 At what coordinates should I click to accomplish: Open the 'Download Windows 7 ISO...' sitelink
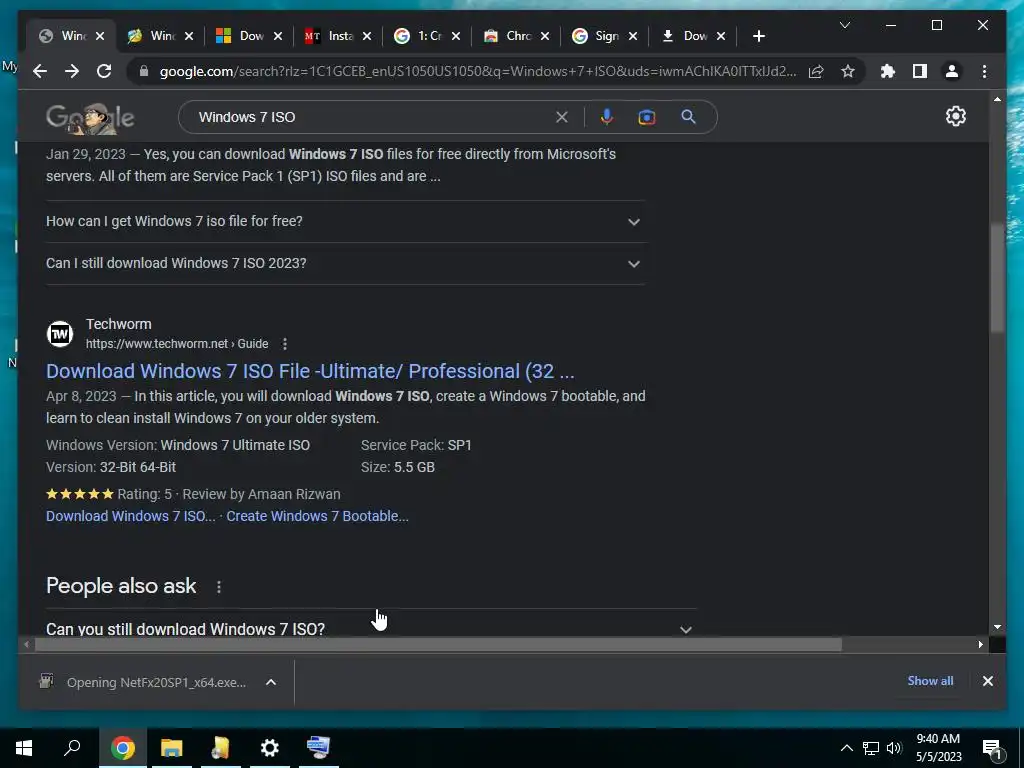131,516
